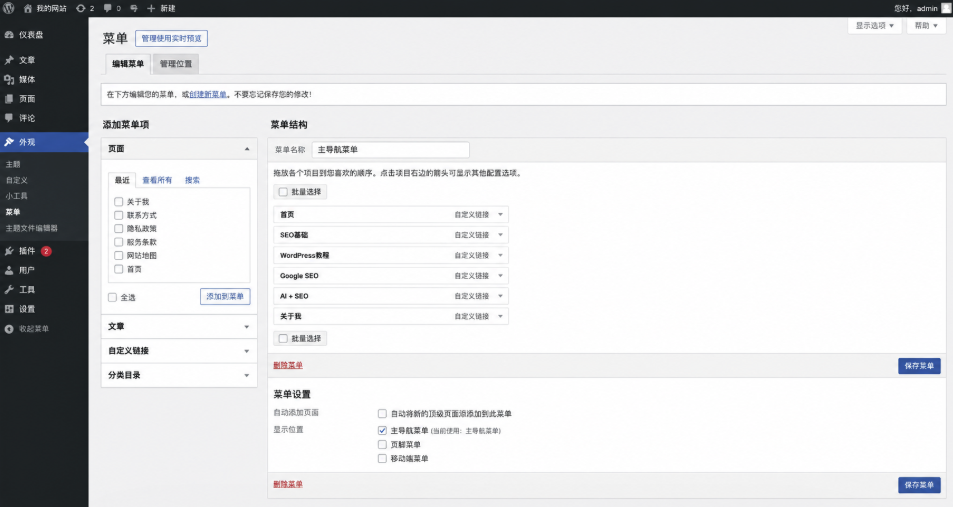Expand the 自定义链接 panel
Image resolution: width=953 pixels, height=507 pixels.
pos(179,351)
